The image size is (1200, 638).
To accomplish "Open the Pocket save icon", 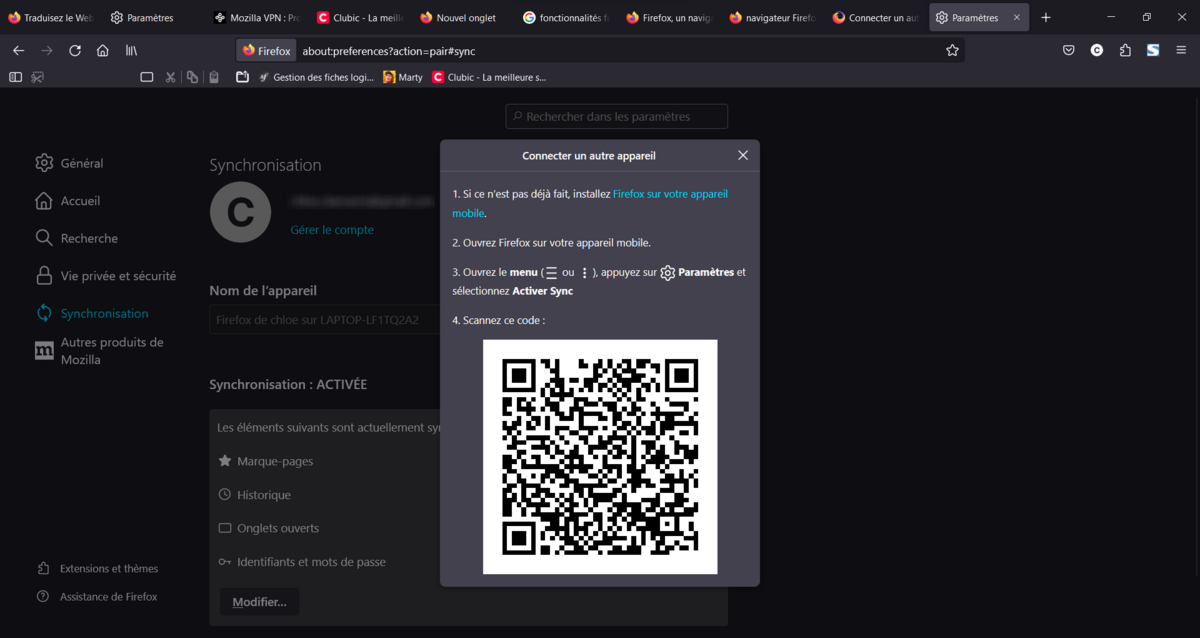I will point(1069,51).
